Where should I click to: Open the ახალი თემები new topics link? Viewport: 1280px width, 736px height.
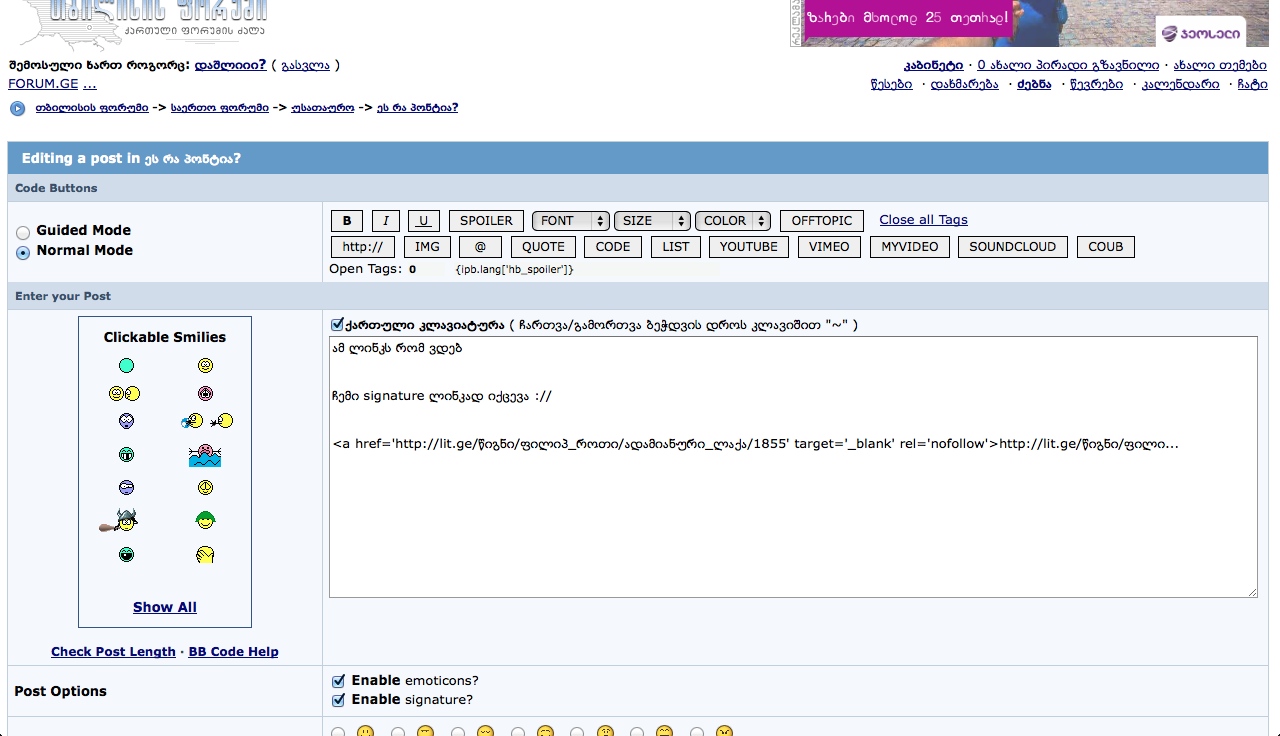(1221, 65)
